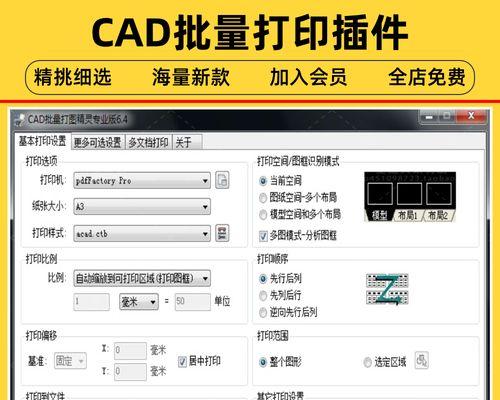Click the 布局2 tab in the preview image
Image resolution: width=500 pixels, height=400 pixels.
click(x=438, y=216)
